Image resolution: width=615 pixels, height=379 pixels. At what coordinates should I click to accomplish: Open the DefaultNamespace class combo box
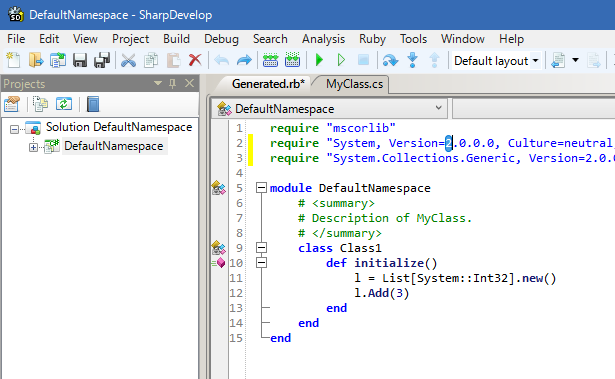(330, 109)
